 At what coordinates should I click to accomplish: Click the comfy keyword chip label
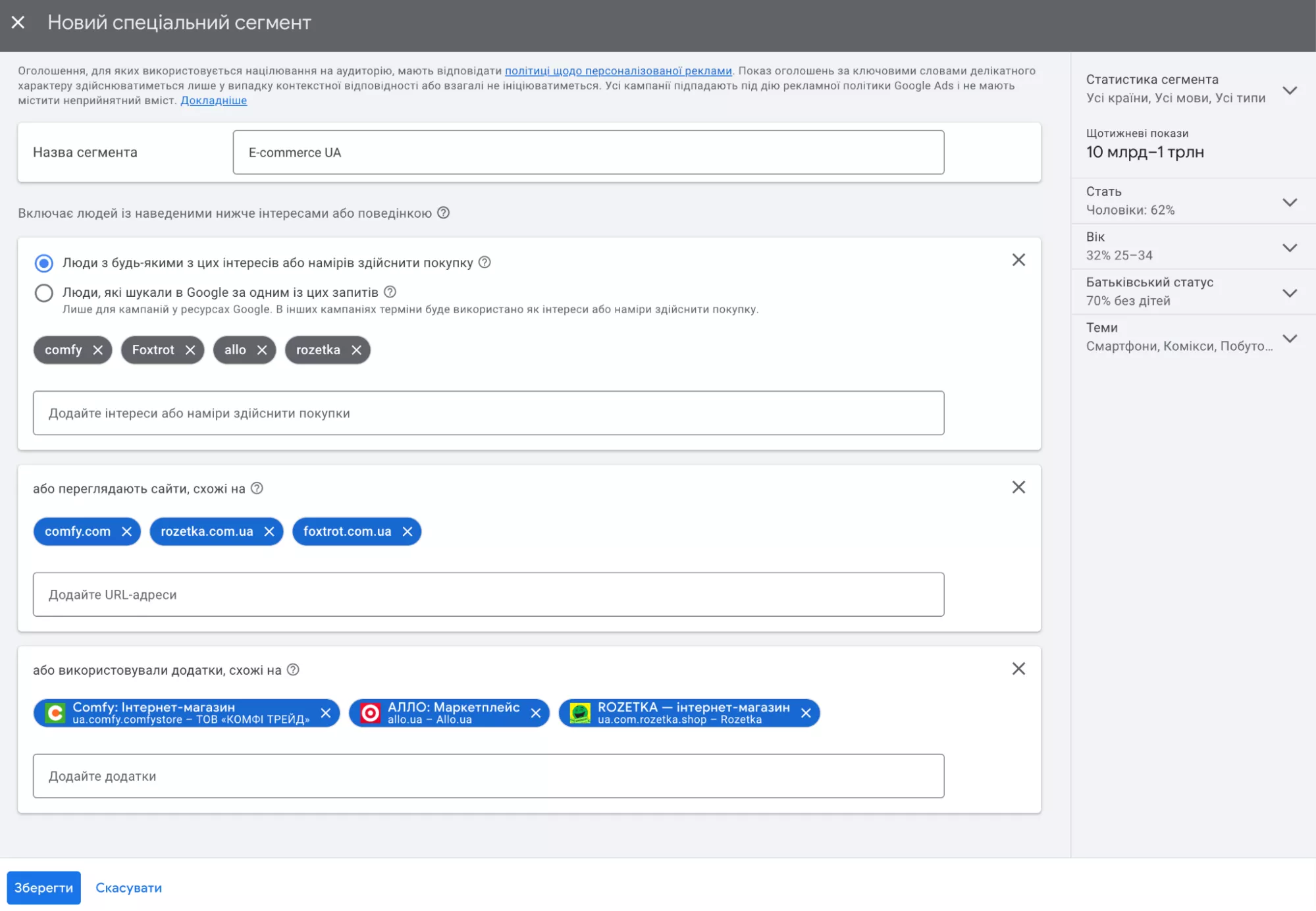[63, 350]
